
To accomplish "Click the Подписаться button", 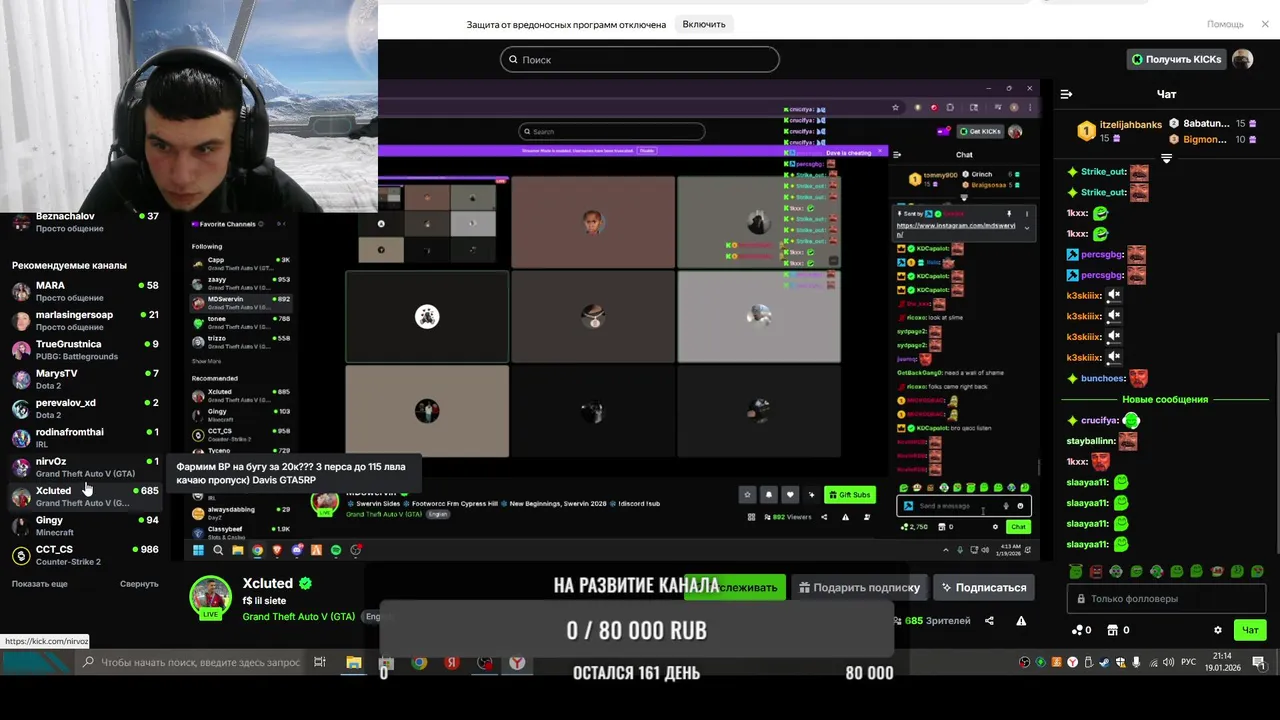I will tap(983, 587).
